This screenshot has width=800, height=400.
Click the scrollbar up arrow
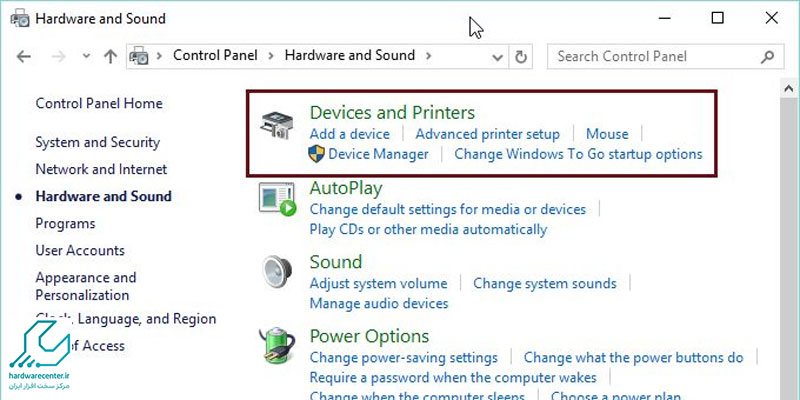pyautogui.click(x=789, y=89)
